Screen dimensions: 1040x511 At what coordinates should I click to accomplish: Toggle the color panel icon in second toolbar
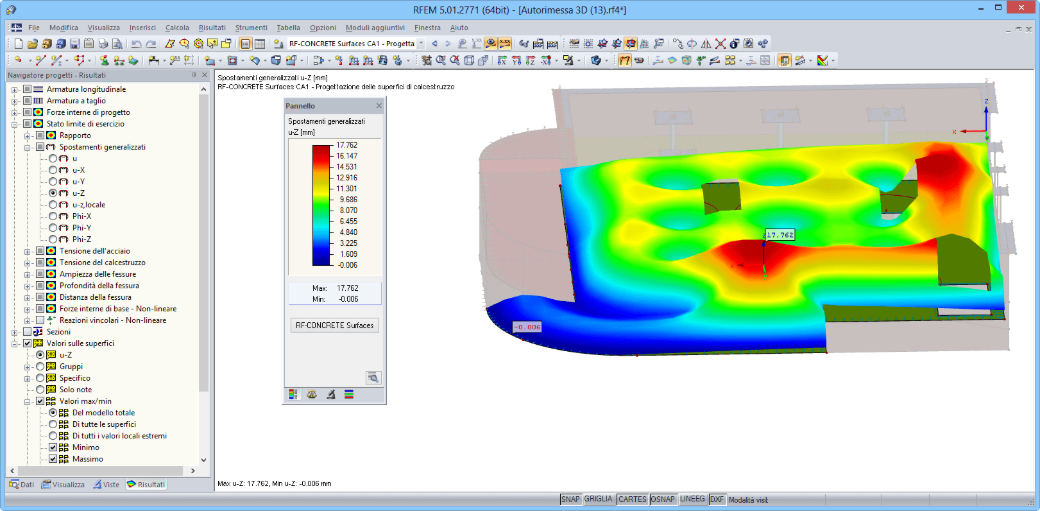[785, 61]
